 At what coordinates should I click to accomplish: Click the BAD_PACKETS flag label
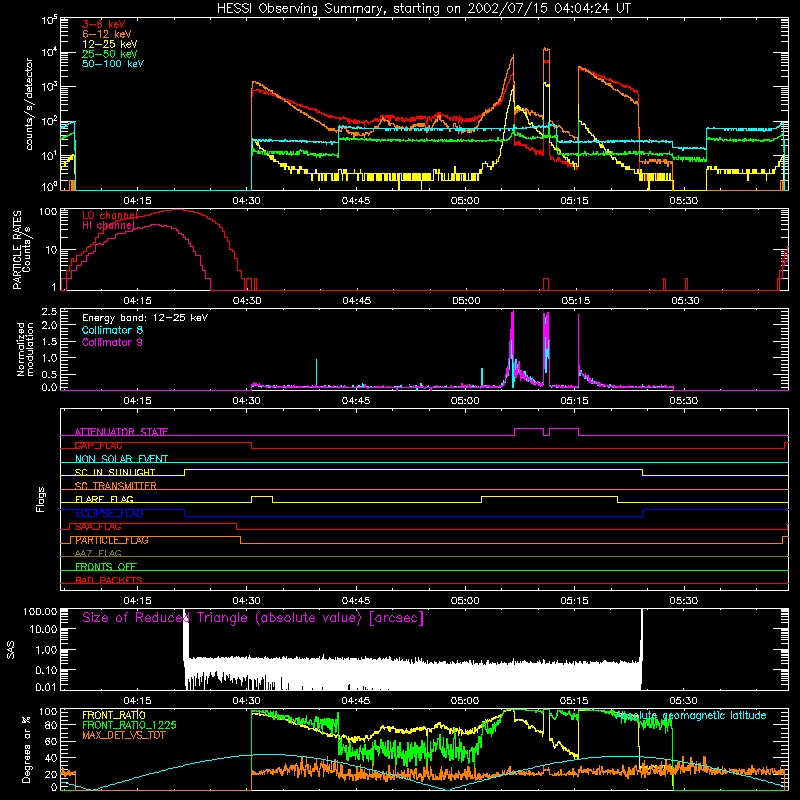click(x=109, y=580)
